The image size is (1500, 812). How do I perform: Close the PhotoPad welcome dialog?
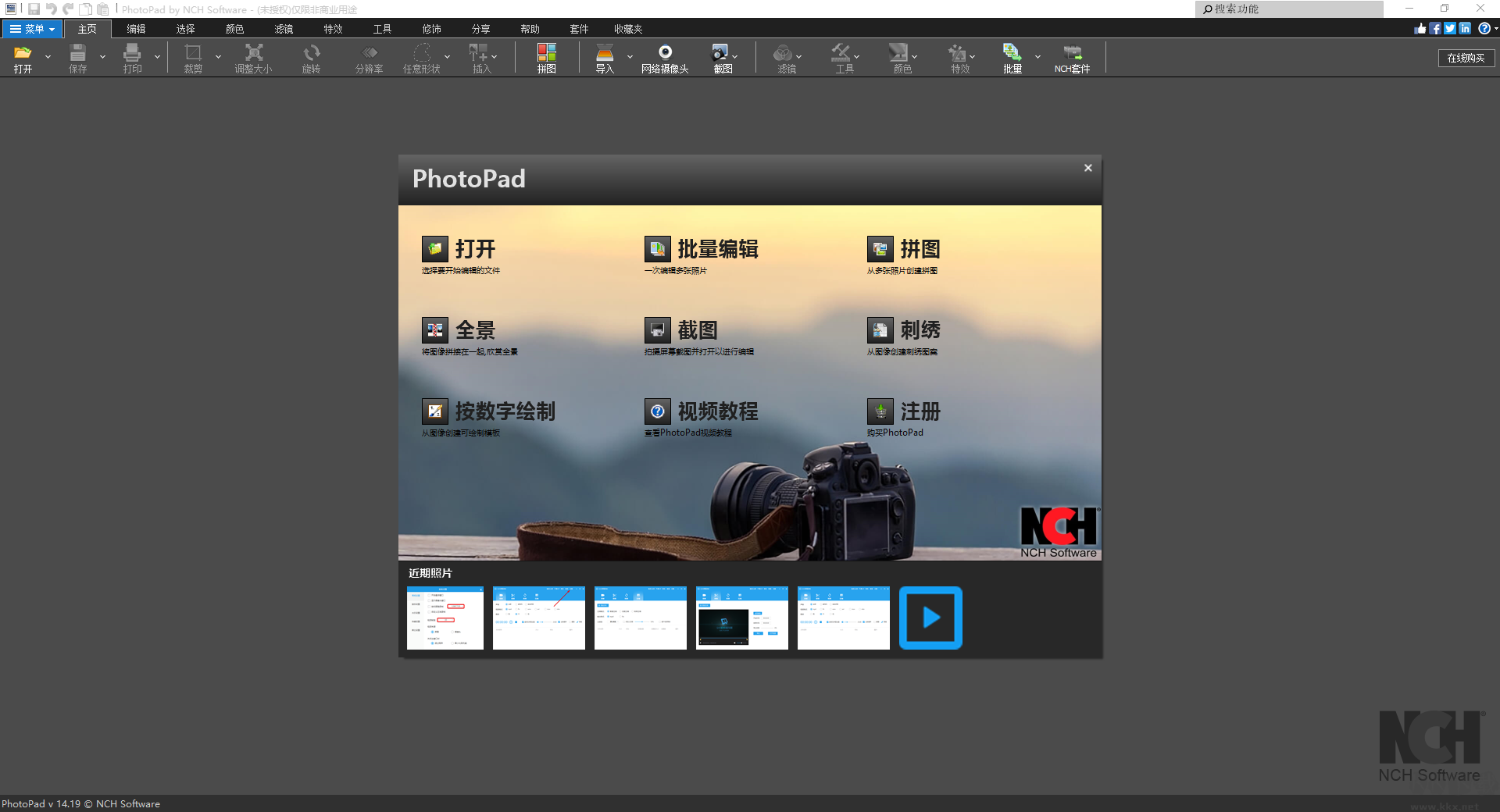(x=1087, y=168)
